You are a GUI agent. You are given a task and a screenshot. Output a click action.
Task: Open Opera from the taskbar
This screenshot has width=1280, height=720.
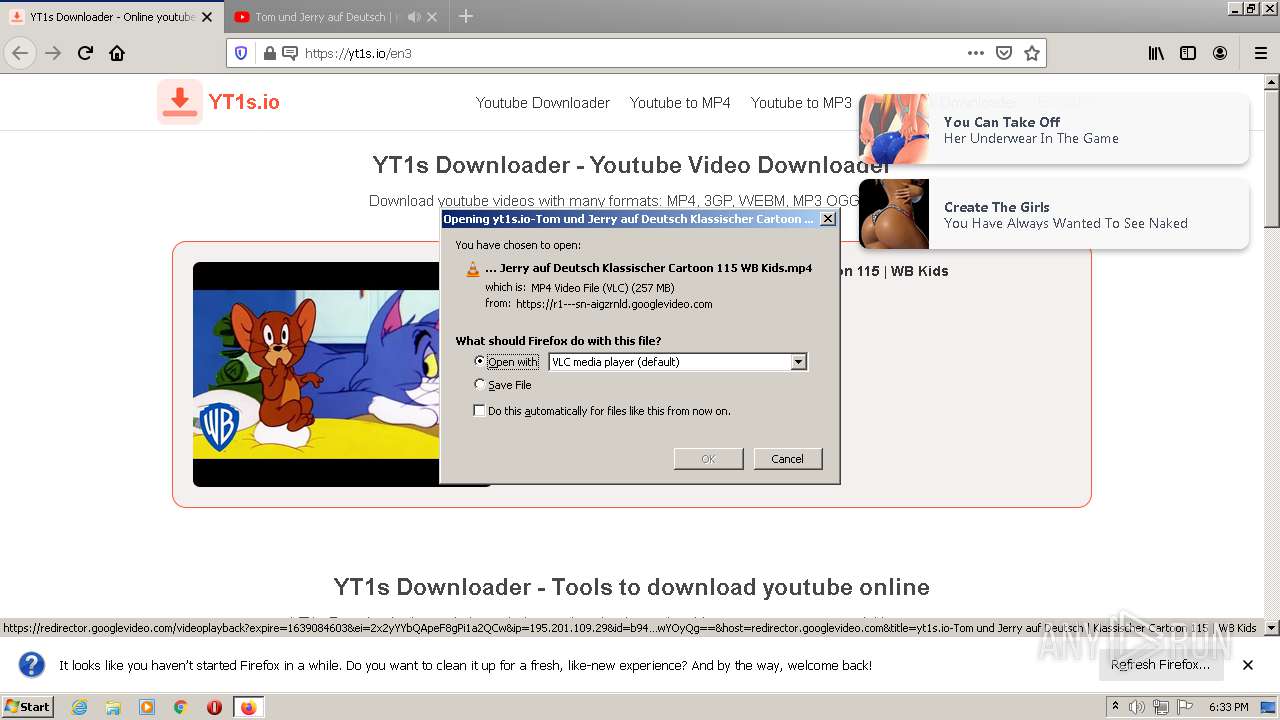tap(214, 707)
